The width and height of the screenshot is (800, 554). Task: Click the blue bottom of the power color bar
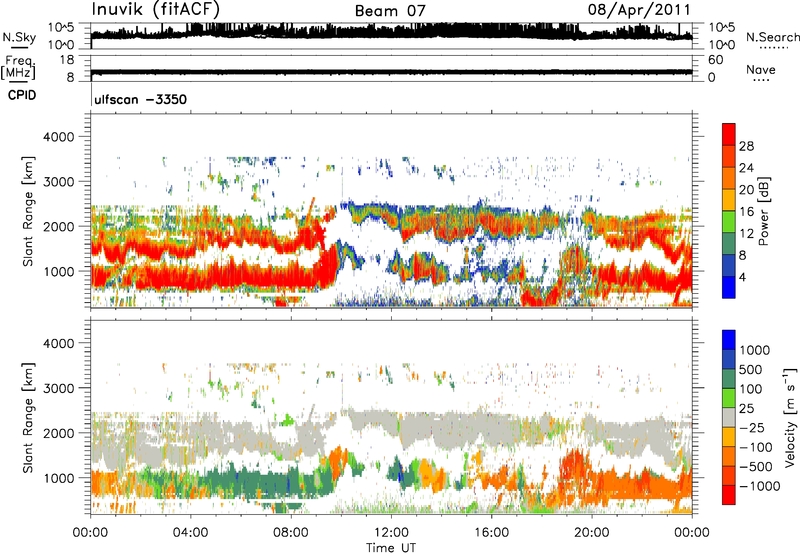(x=729, y=289)
